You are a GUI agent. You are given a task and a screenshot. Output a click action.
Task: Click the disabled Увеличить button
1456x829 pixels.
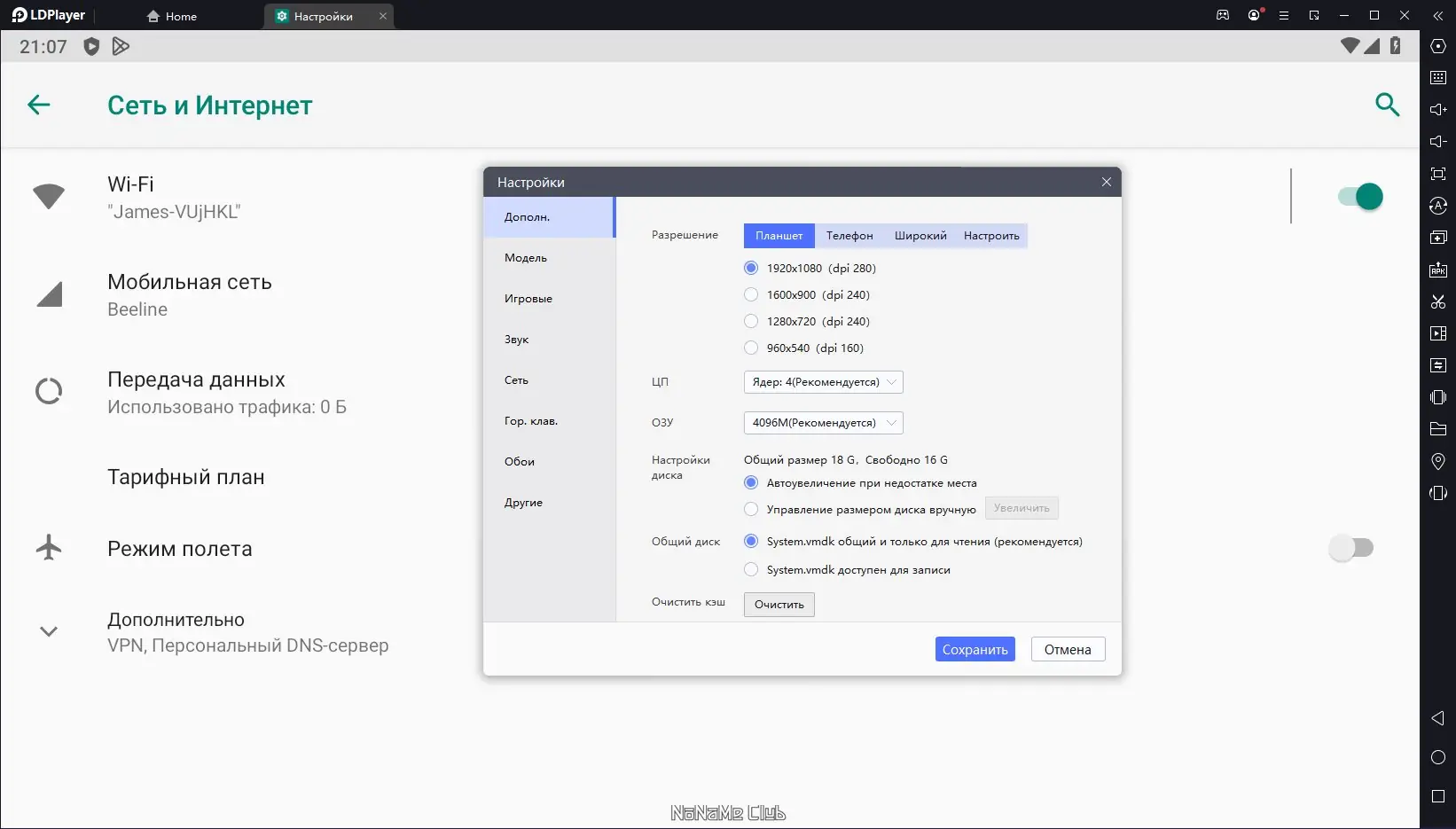1022,508
